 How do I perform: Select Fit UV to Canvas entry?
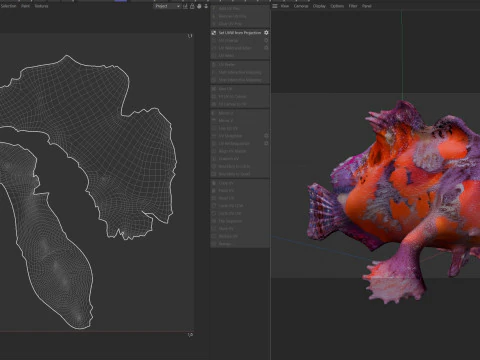(232, 97)
